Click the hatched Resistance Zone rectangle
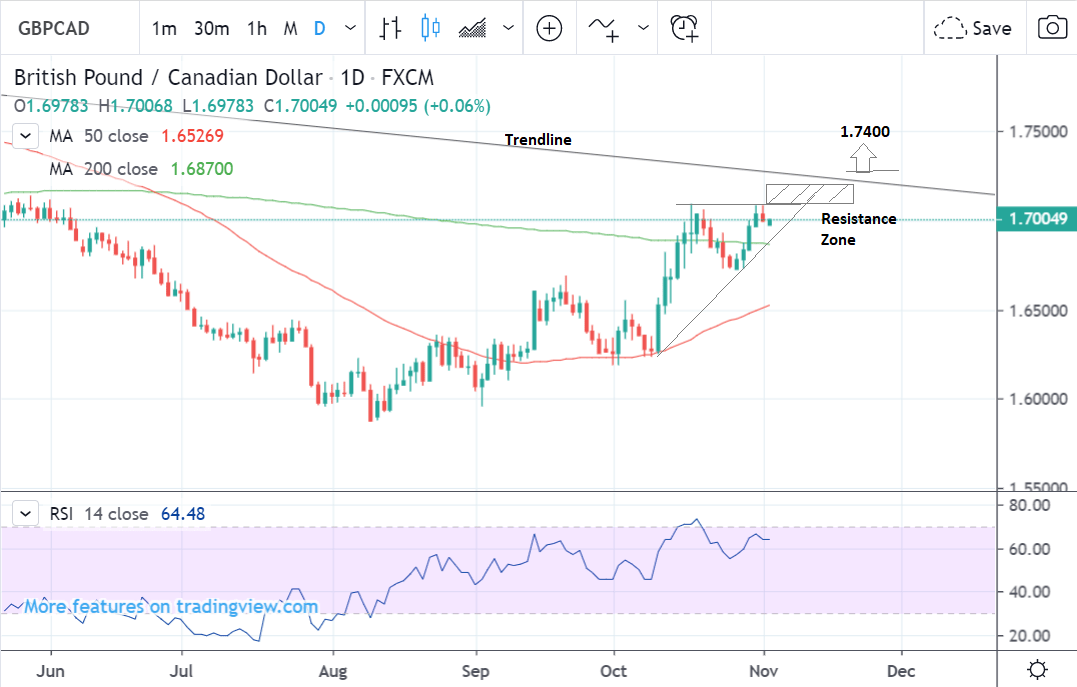Screen dimensions: 1077x687 810,193
